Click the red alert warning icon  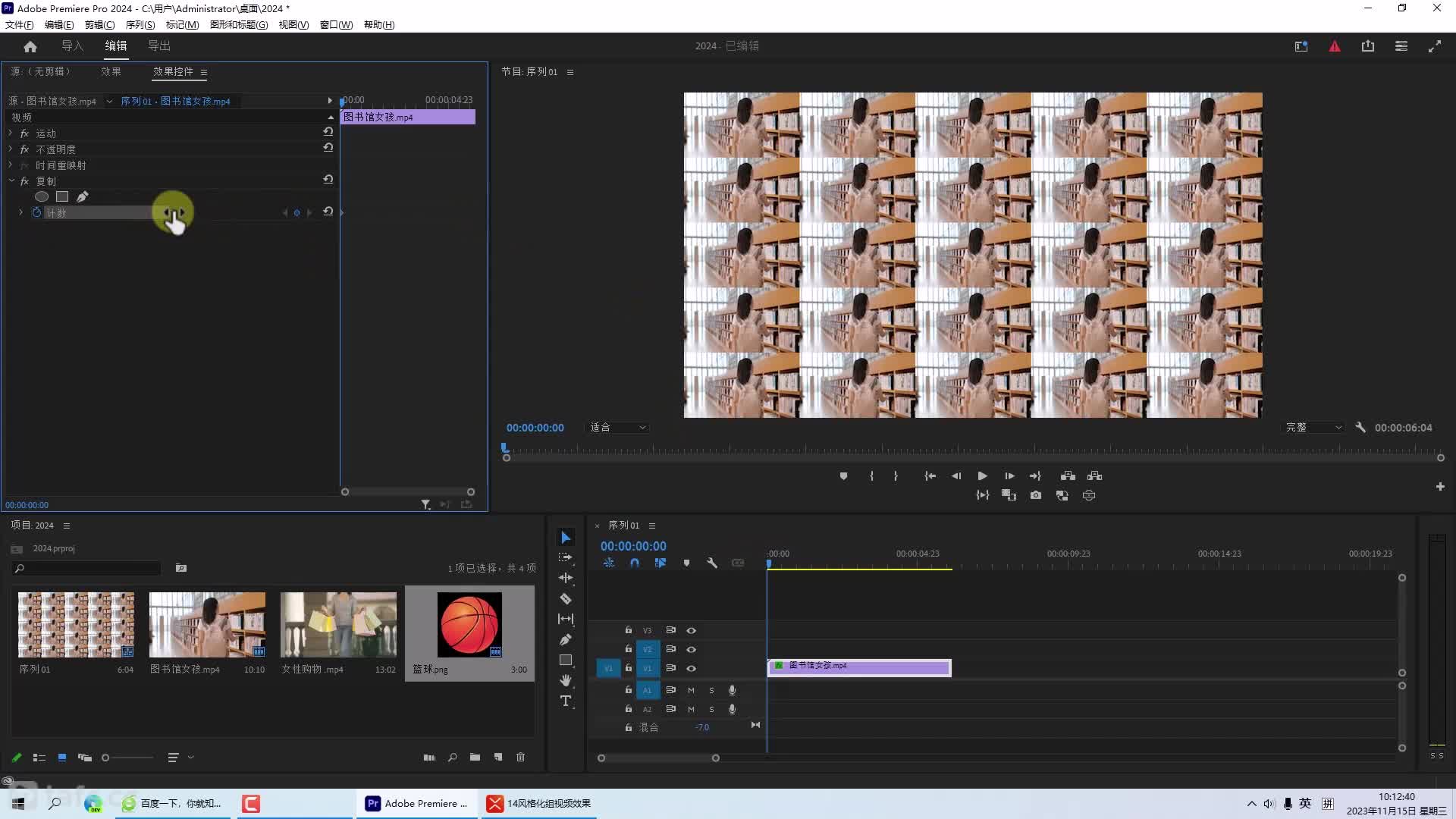[x=1335, y=46]
